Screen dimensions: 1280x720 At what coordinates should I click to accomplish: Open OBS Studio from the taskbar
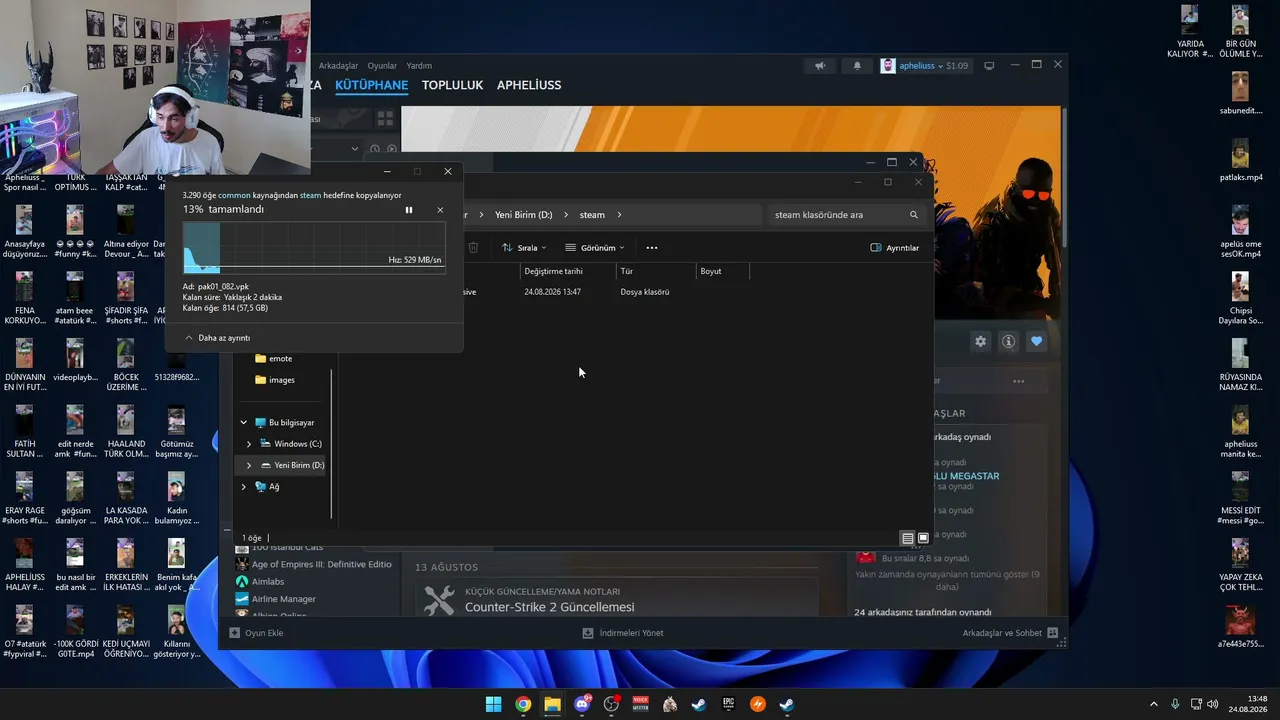pyautogui.click(x=611, y=704)
